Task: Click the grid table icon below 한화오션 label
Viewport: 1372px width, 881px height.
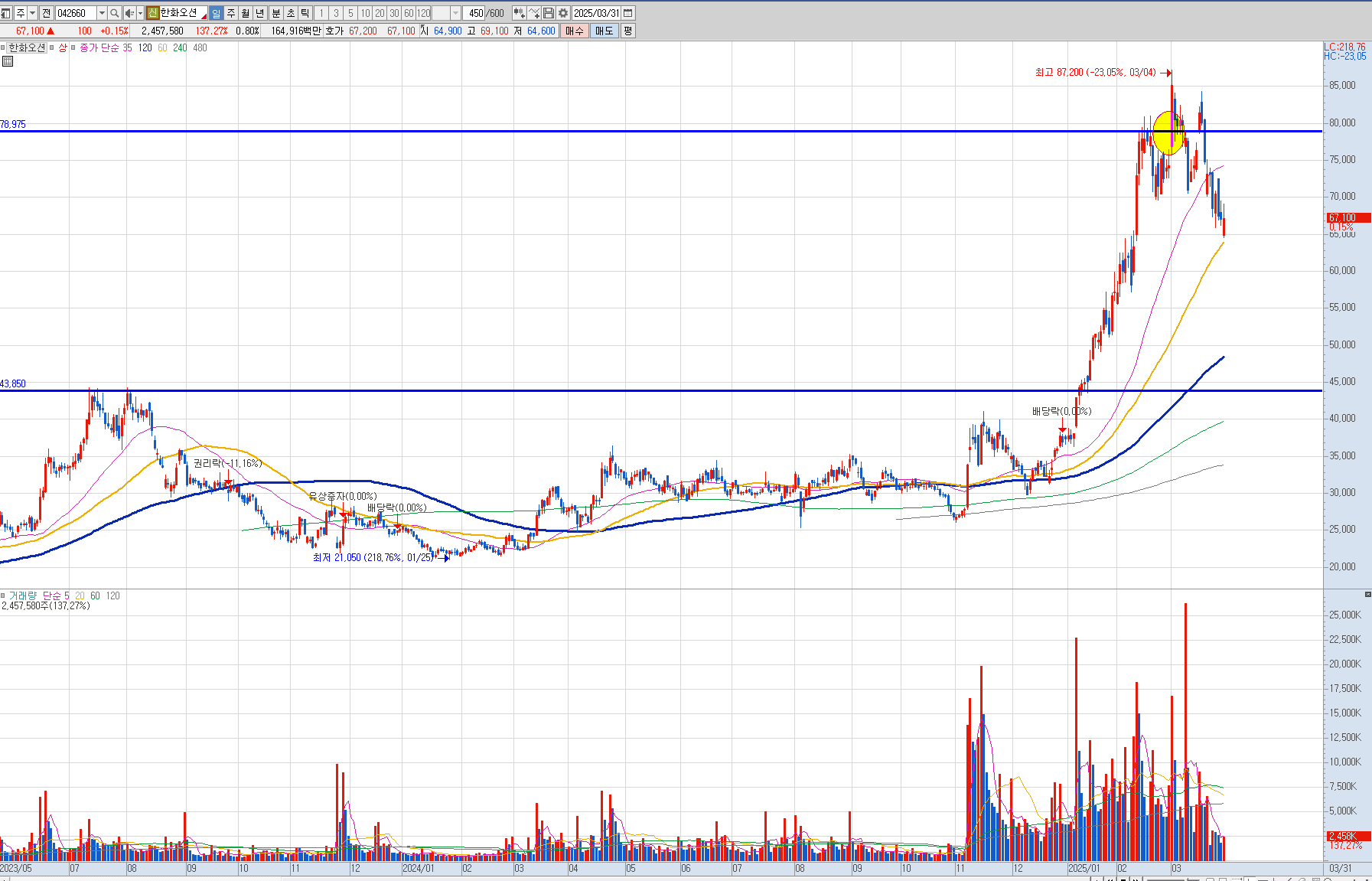Action: [x=8, y=61]
